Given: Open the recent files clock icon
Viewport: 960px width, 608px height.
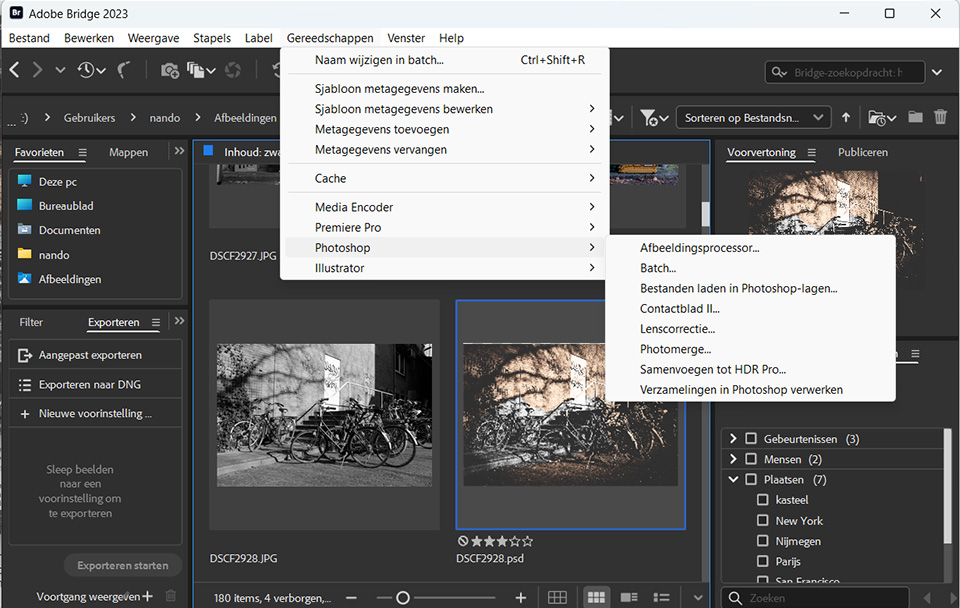Looking at the screenshot, I should (x=91, y=70).
